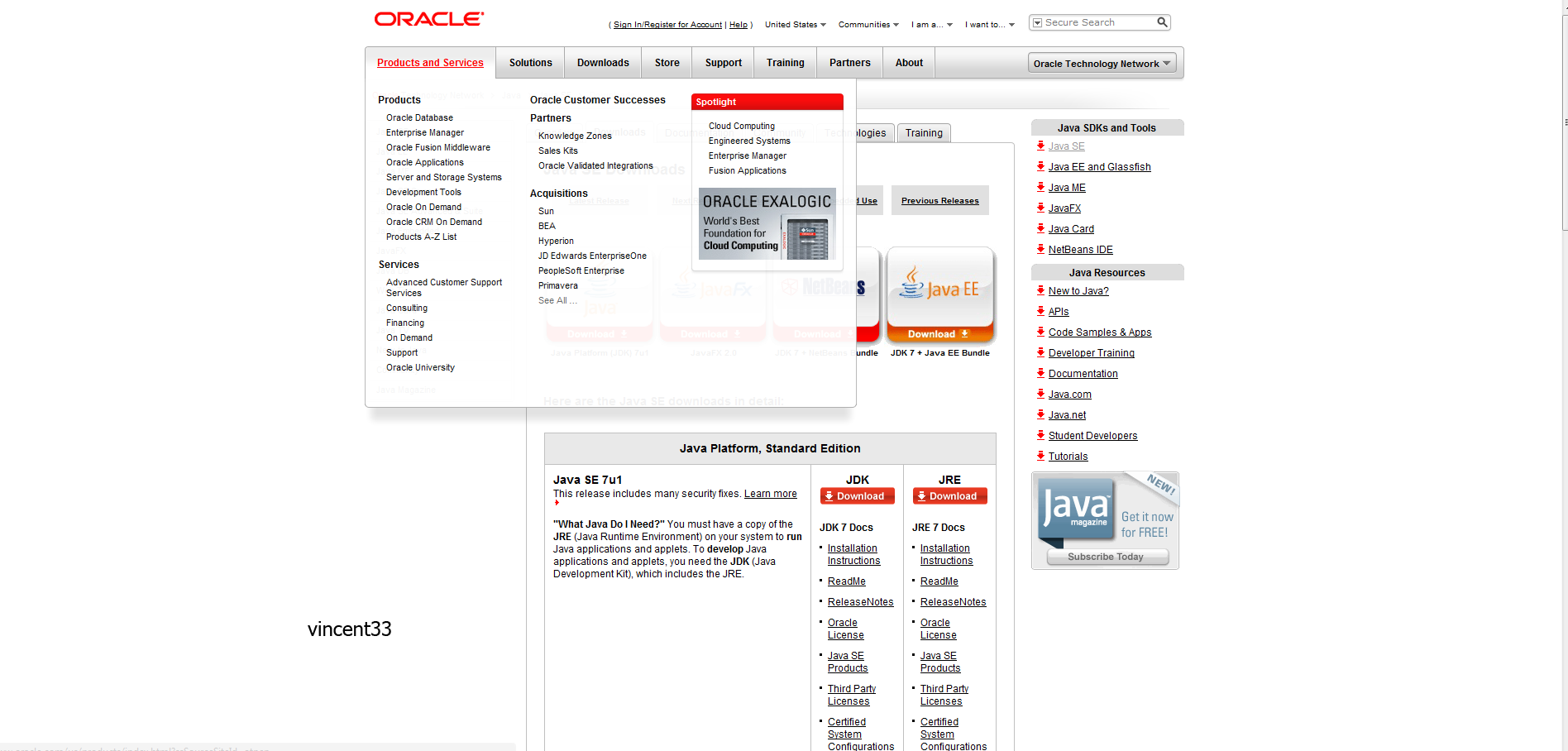Click the arrow icon beside NetBeans IDE
1568x751 pixels.
(1040, 249)
